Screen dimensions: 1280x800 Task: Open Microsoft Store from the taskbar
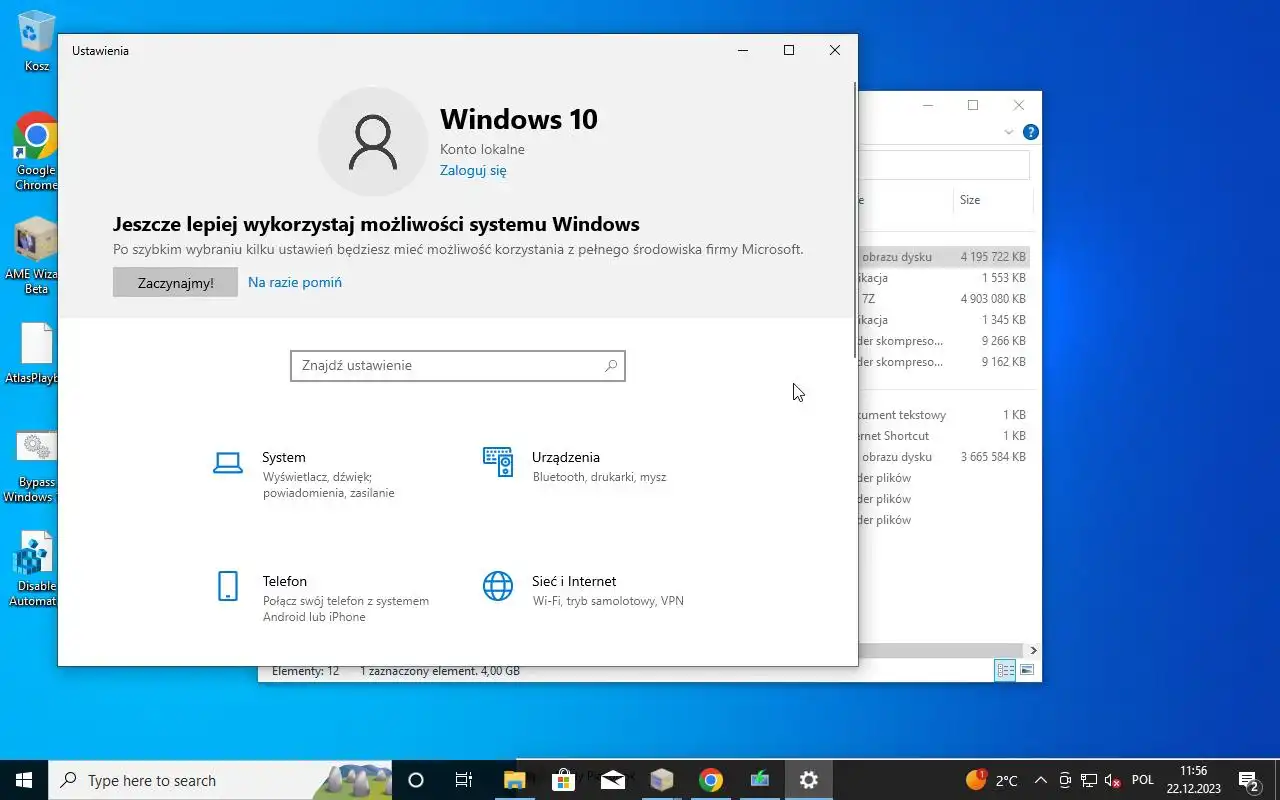563,780
